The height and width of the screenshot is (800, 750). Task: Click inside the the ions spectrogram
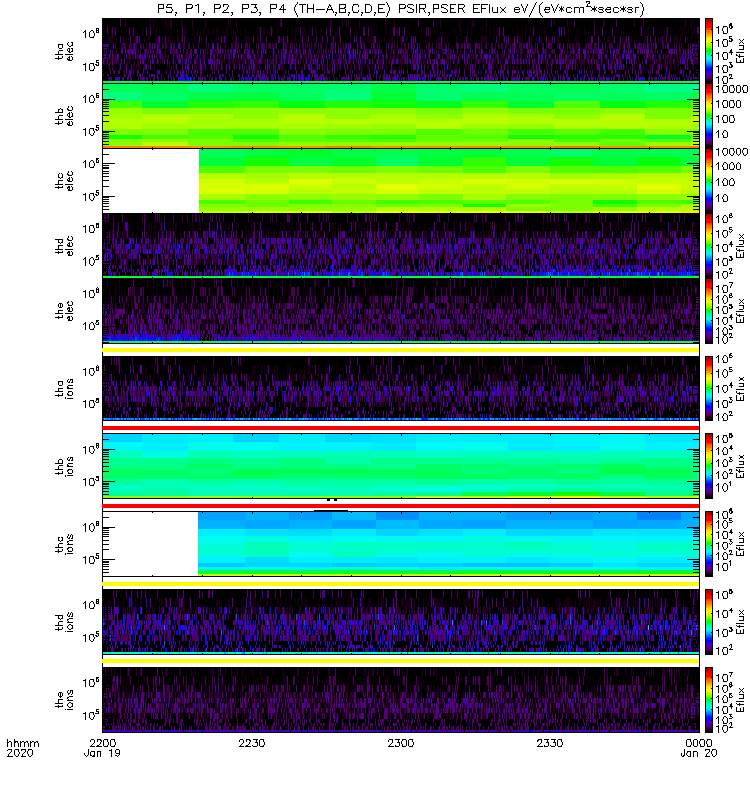pos(401,699)
